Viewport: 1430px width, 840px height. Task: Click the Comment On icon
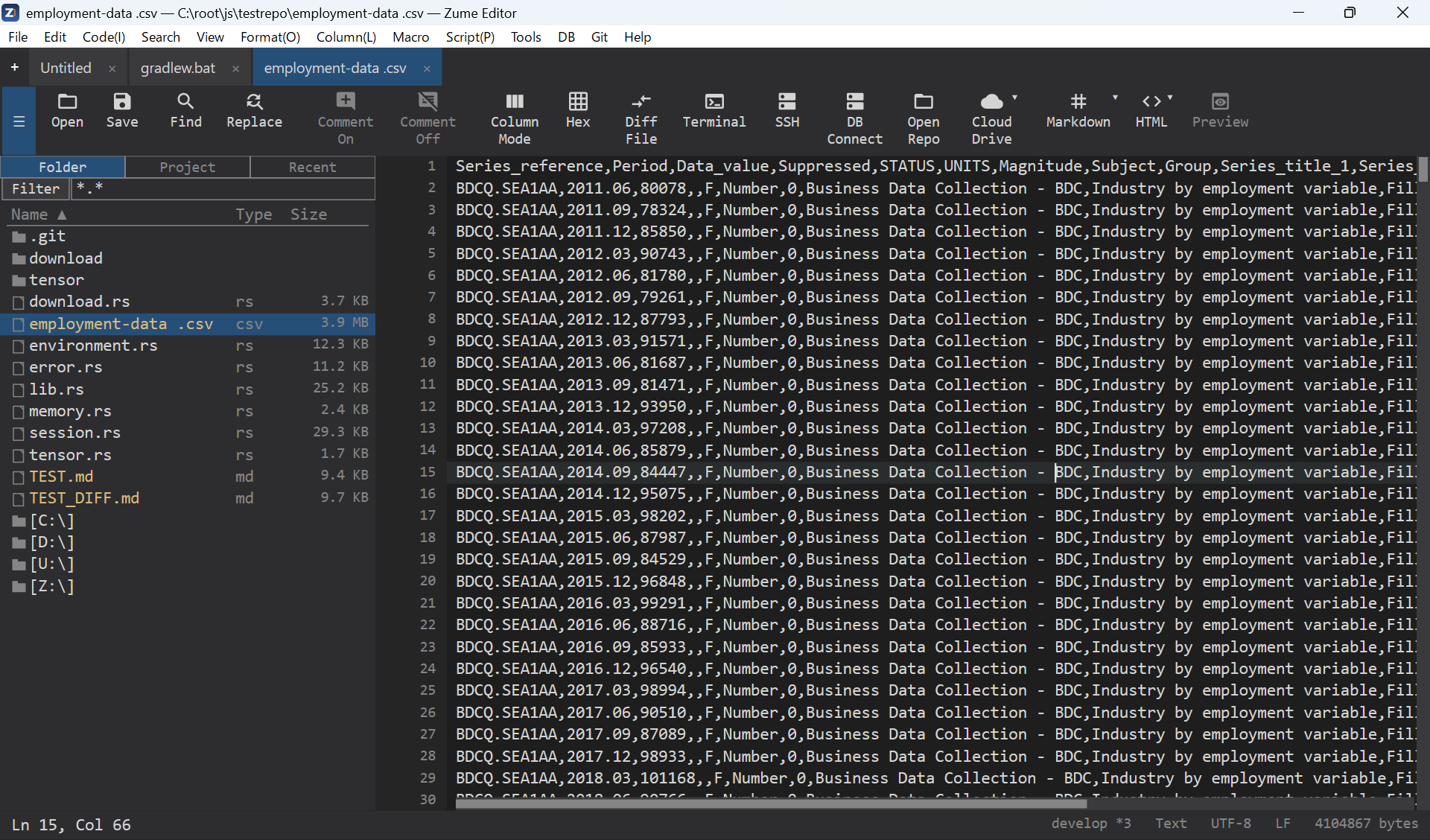click(x=346, y=119)
